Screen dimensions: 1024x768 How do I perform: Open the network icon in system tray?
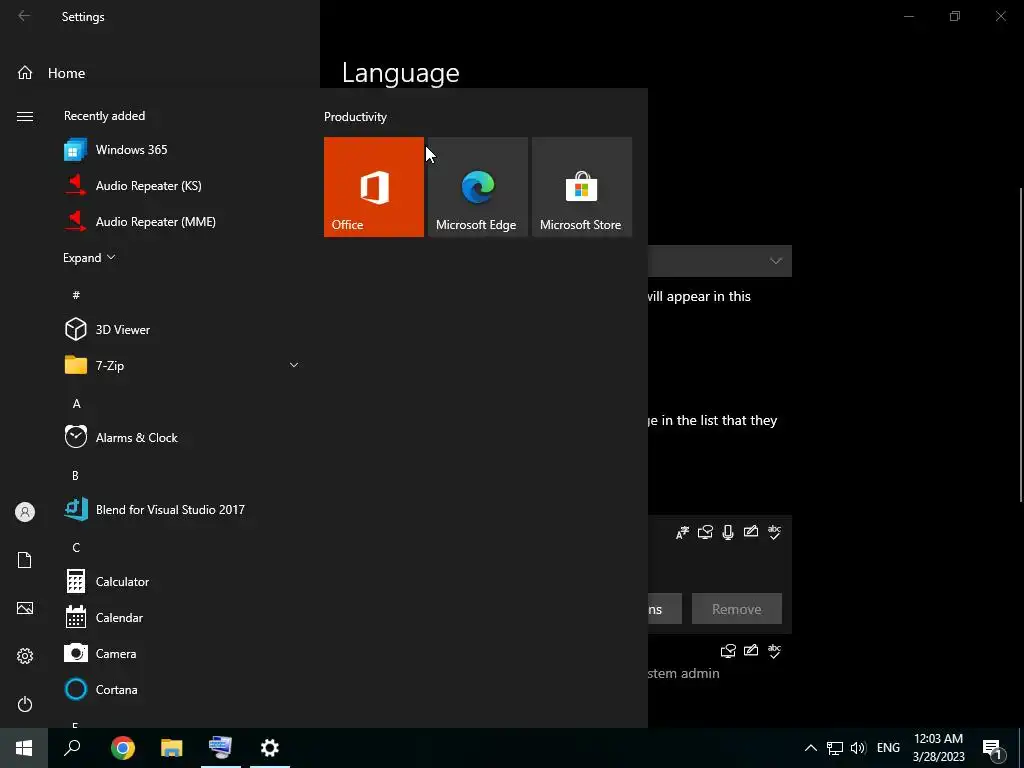coord(835,748)
